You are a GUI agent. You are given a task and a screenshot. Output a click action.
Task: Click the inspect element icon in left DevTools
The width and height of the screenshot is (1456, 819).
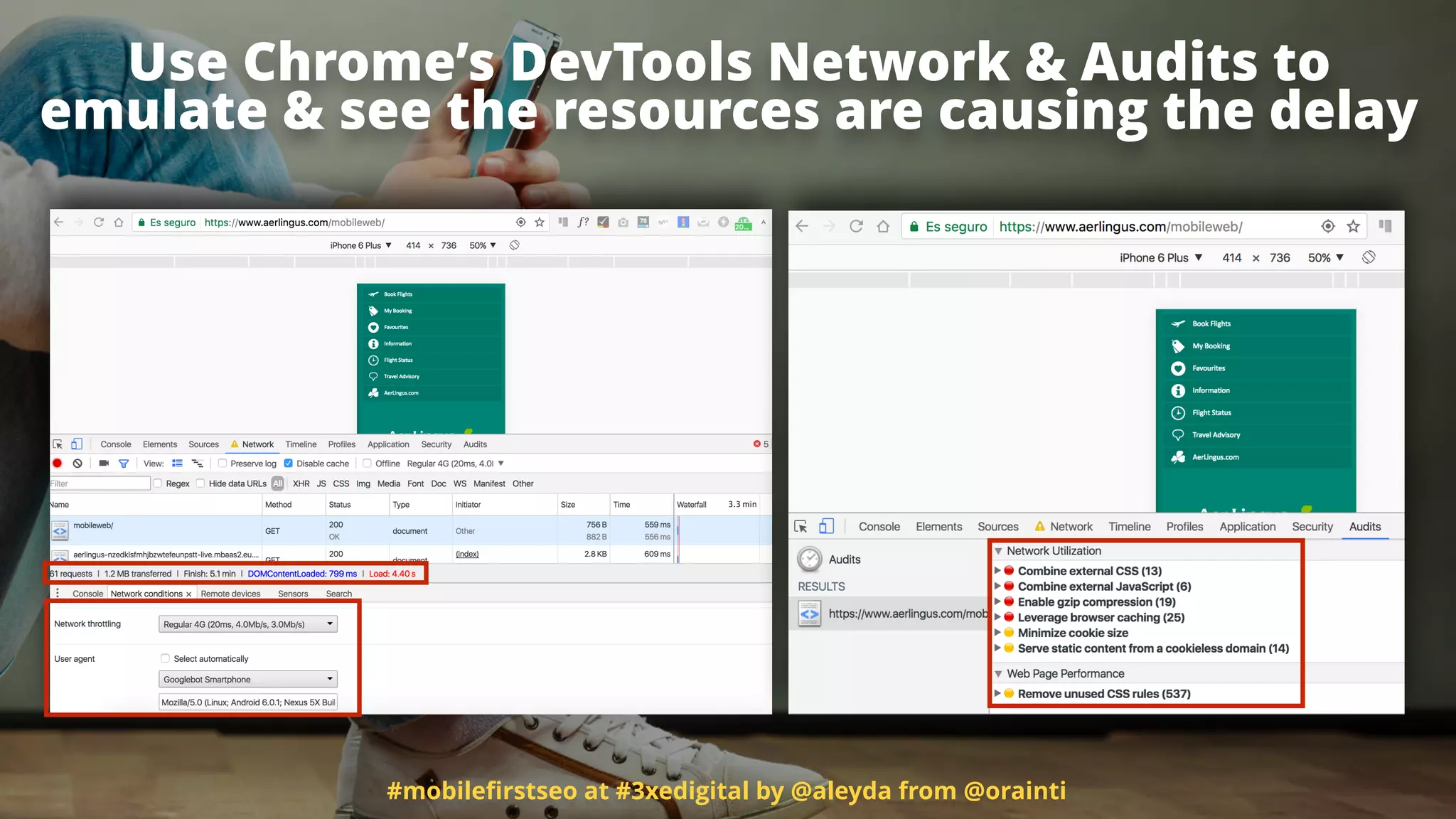click(58, 444)
